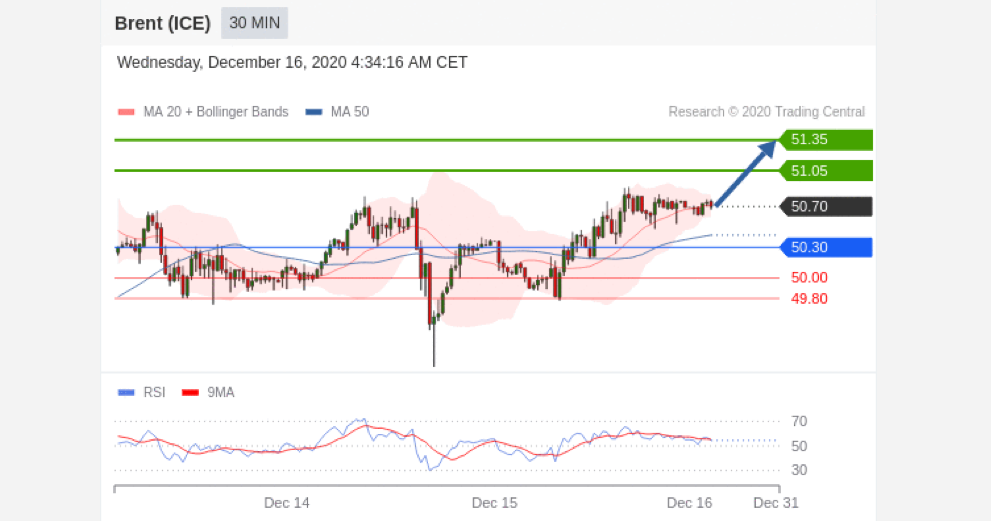
Task: Click the RSI legend blue swatch
Action: (126, 393)
